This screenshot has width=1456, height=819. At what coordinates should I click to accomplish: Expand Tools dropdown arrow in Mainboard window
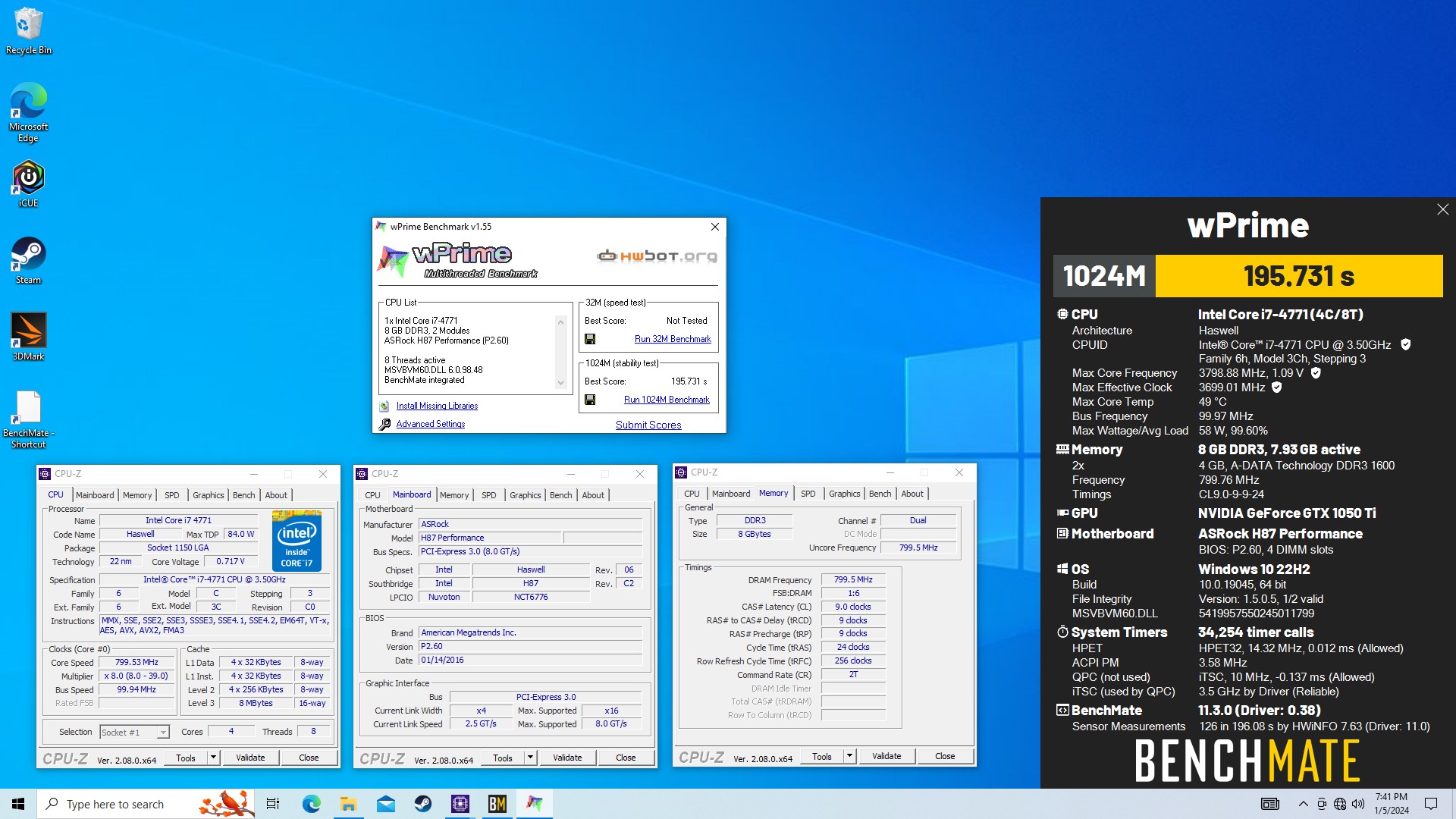coord(531,758)
